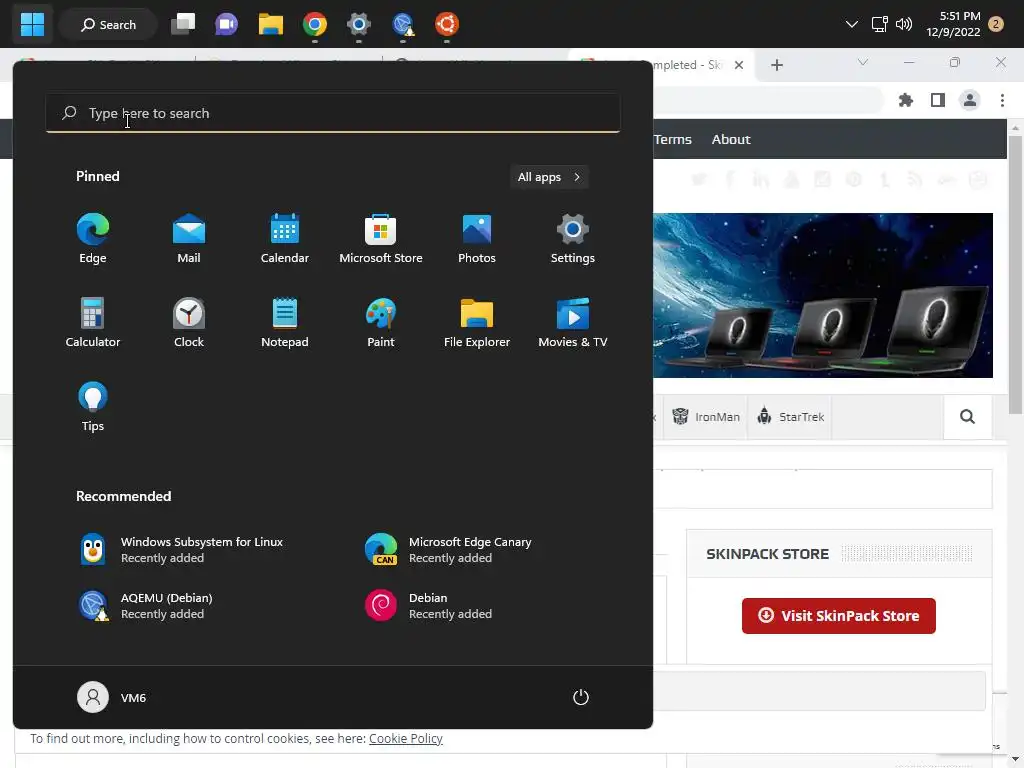Select the IronMan category tab
This screenshot has height=768, width=1024.
pos(706,417)
